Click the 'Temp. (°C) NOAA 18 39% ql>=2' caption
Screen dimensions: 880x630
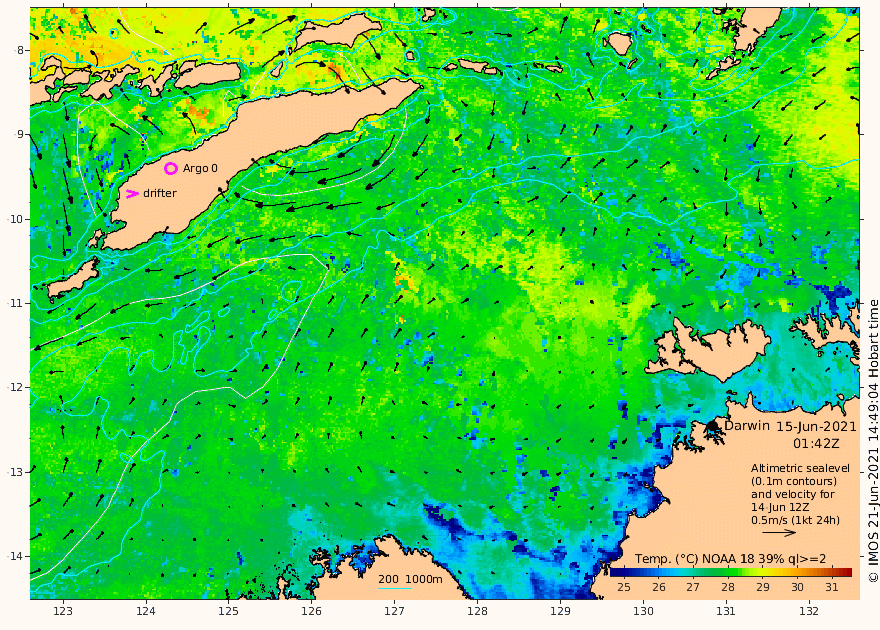pyautogui.click(x=730, y=559)
